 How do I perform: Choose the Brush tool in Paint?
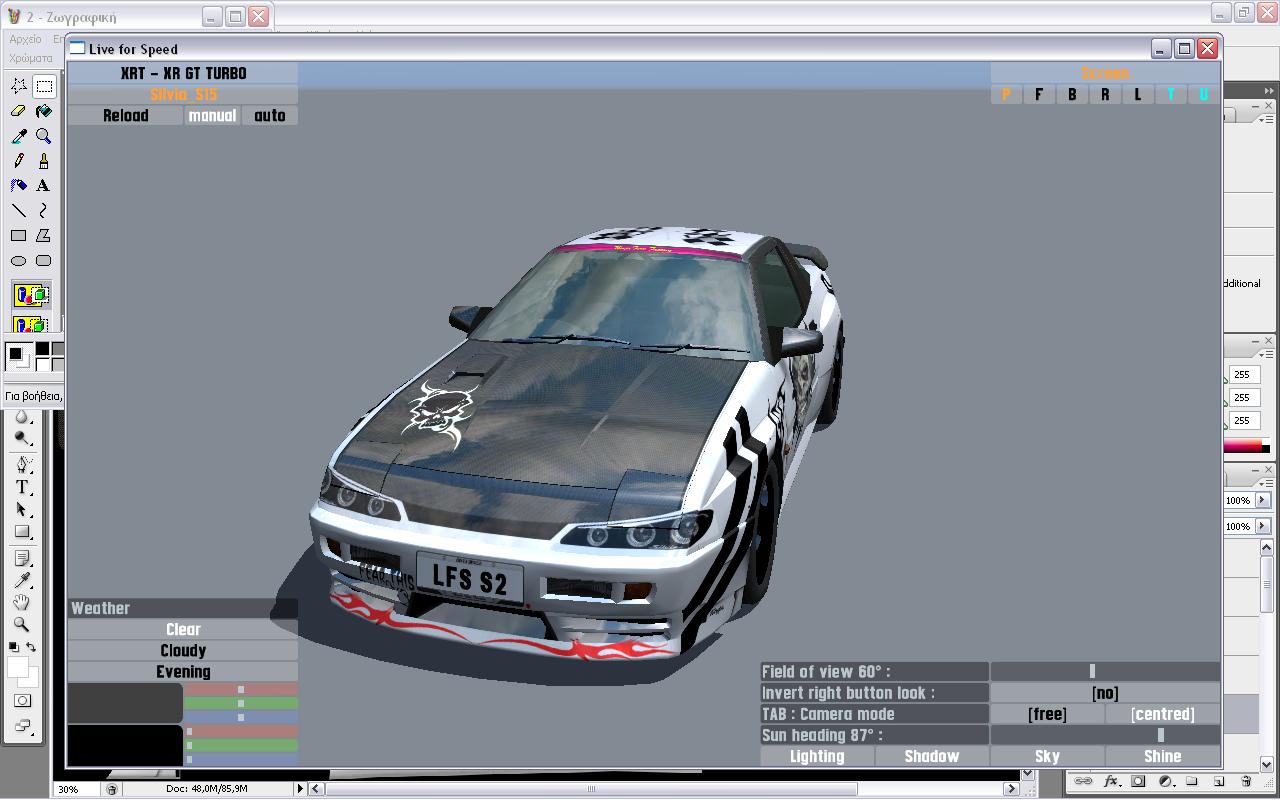click(44, 161)
